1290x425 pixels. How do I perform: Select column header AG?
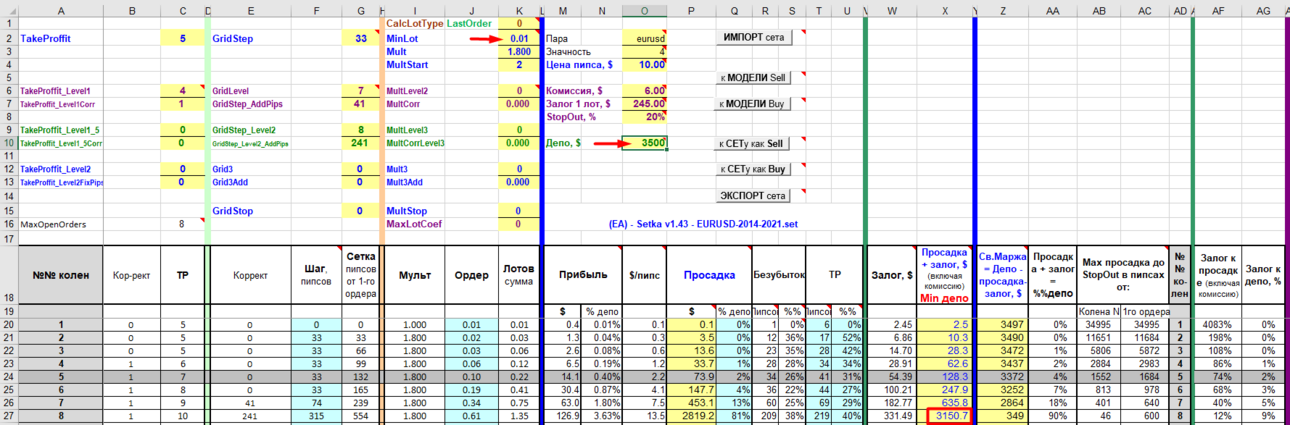click(1263, 10)
